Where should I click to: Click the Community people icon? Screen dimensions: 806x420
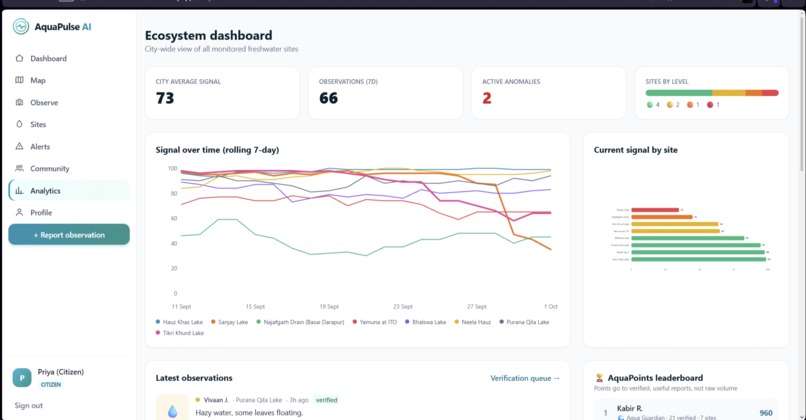[20, 168]
